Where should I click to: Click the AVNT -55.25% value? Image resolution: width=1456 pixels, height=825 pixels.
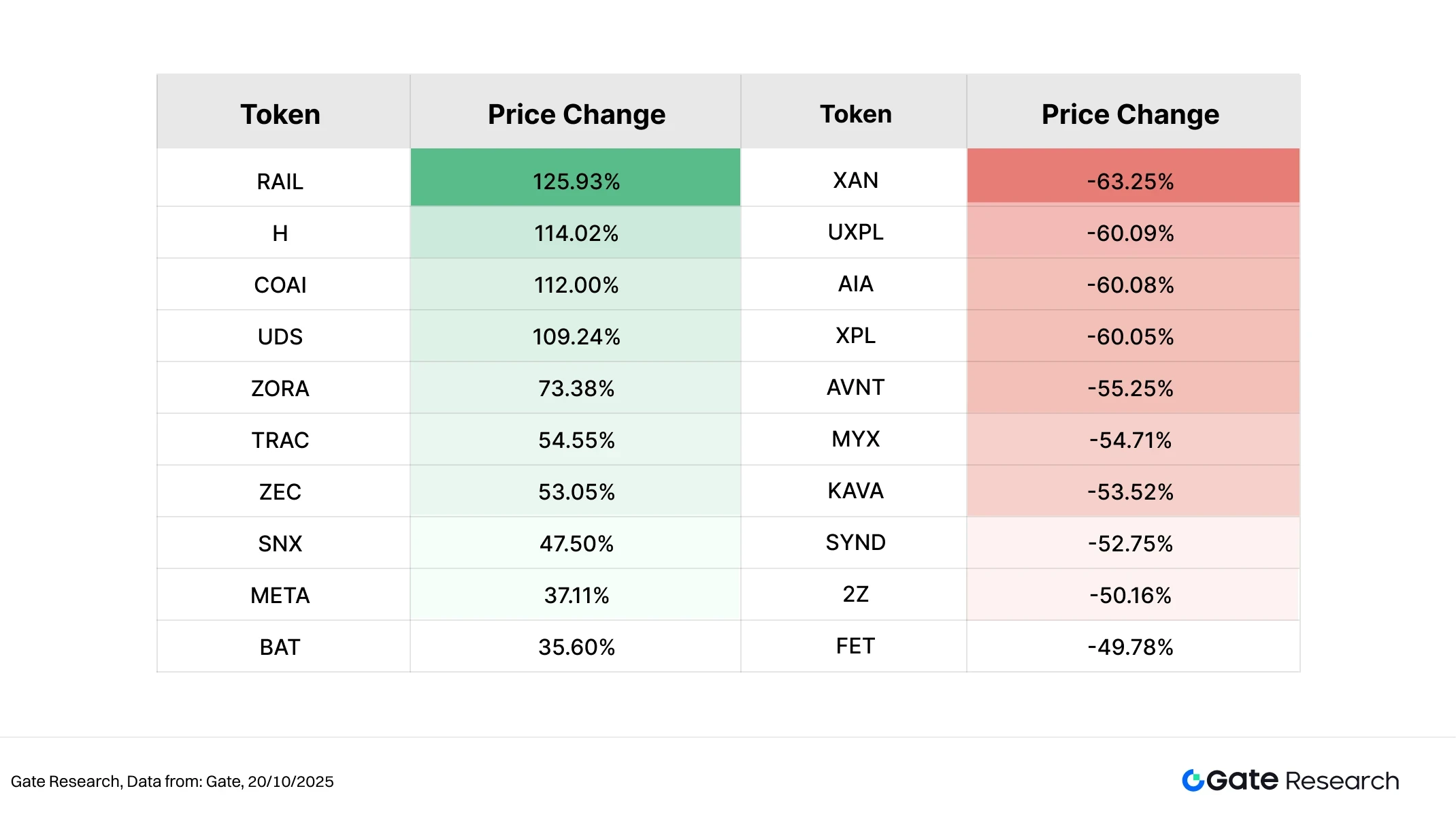(x=1130, y=388)
